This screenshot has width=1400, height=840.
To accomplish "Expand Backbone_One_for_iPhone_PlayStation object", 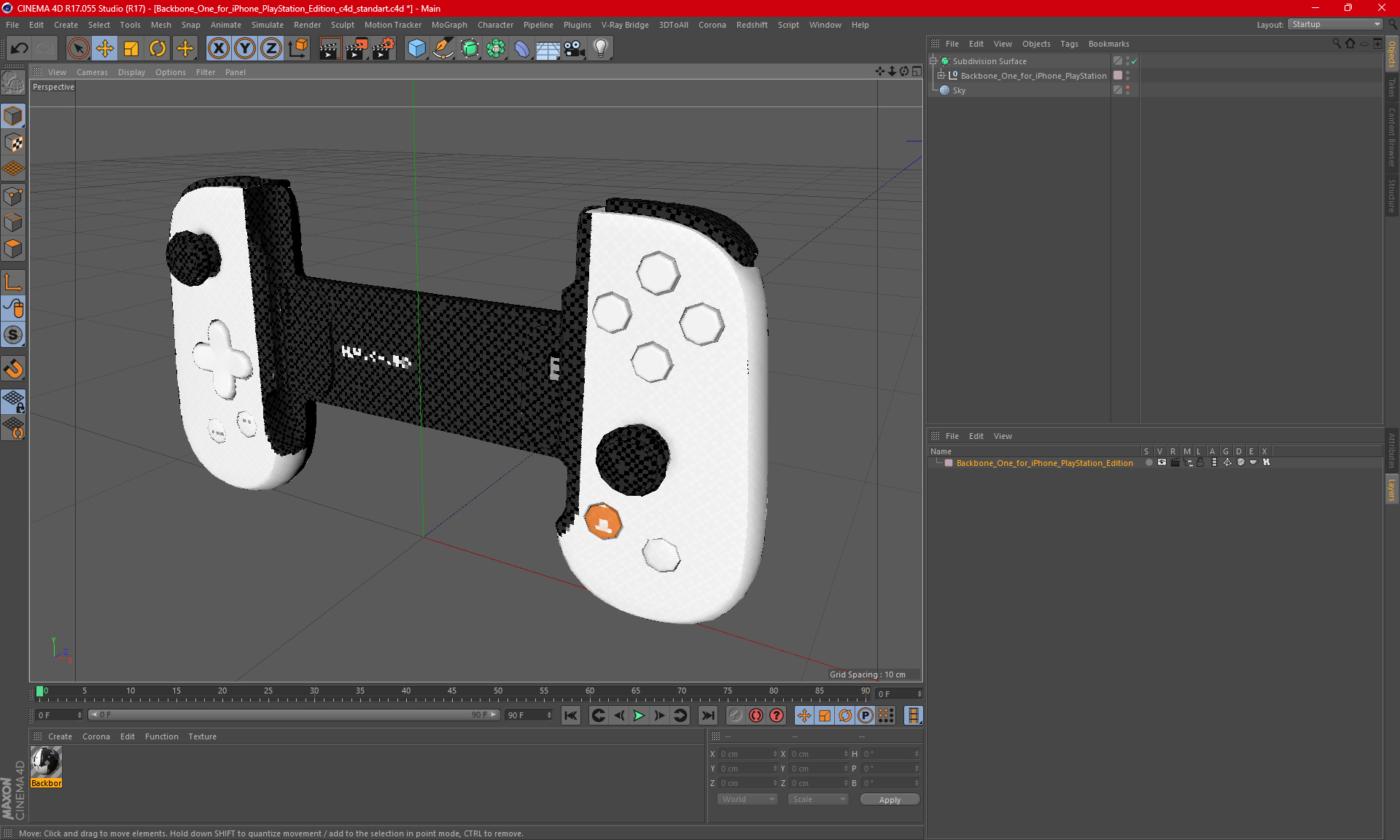I will (941, 76).
